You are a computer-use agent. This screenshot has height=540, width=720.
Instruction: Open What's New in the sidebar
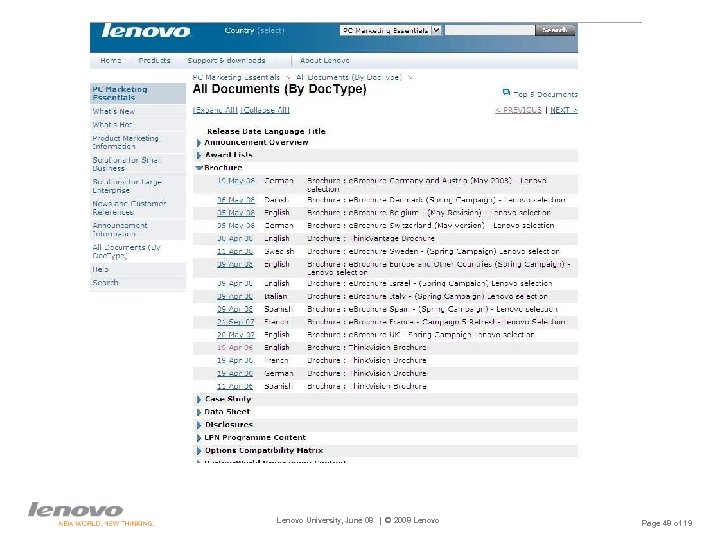[x=113, y=112]
